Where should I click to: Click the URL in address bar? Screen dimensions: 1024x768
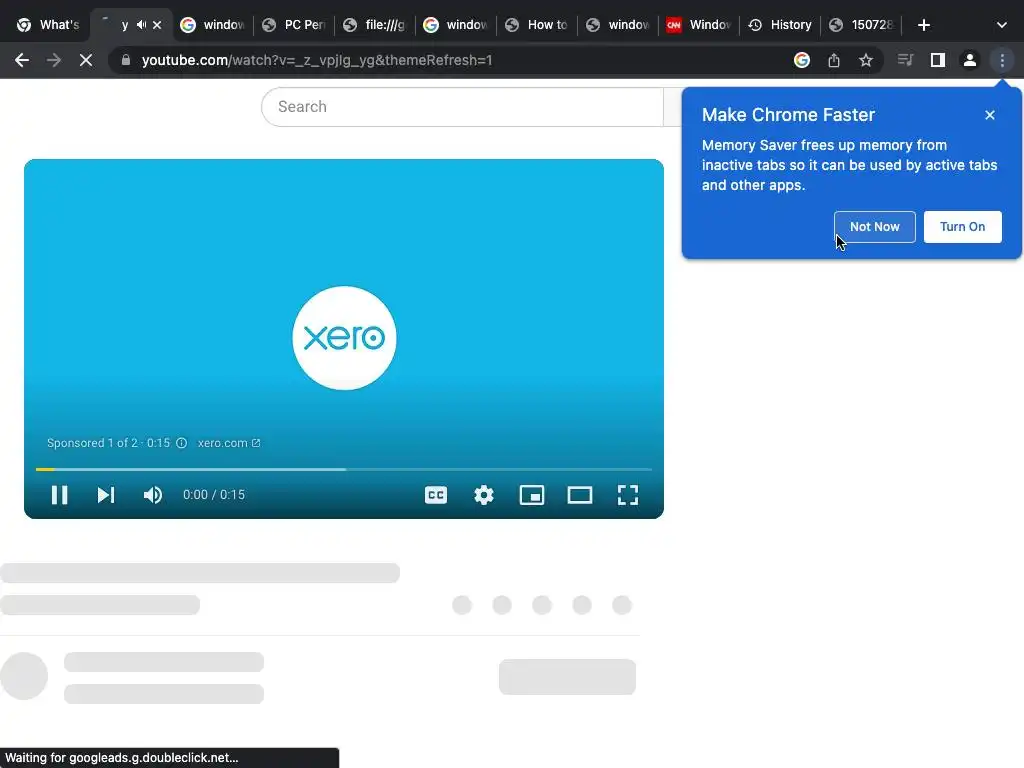pos(317,60)
